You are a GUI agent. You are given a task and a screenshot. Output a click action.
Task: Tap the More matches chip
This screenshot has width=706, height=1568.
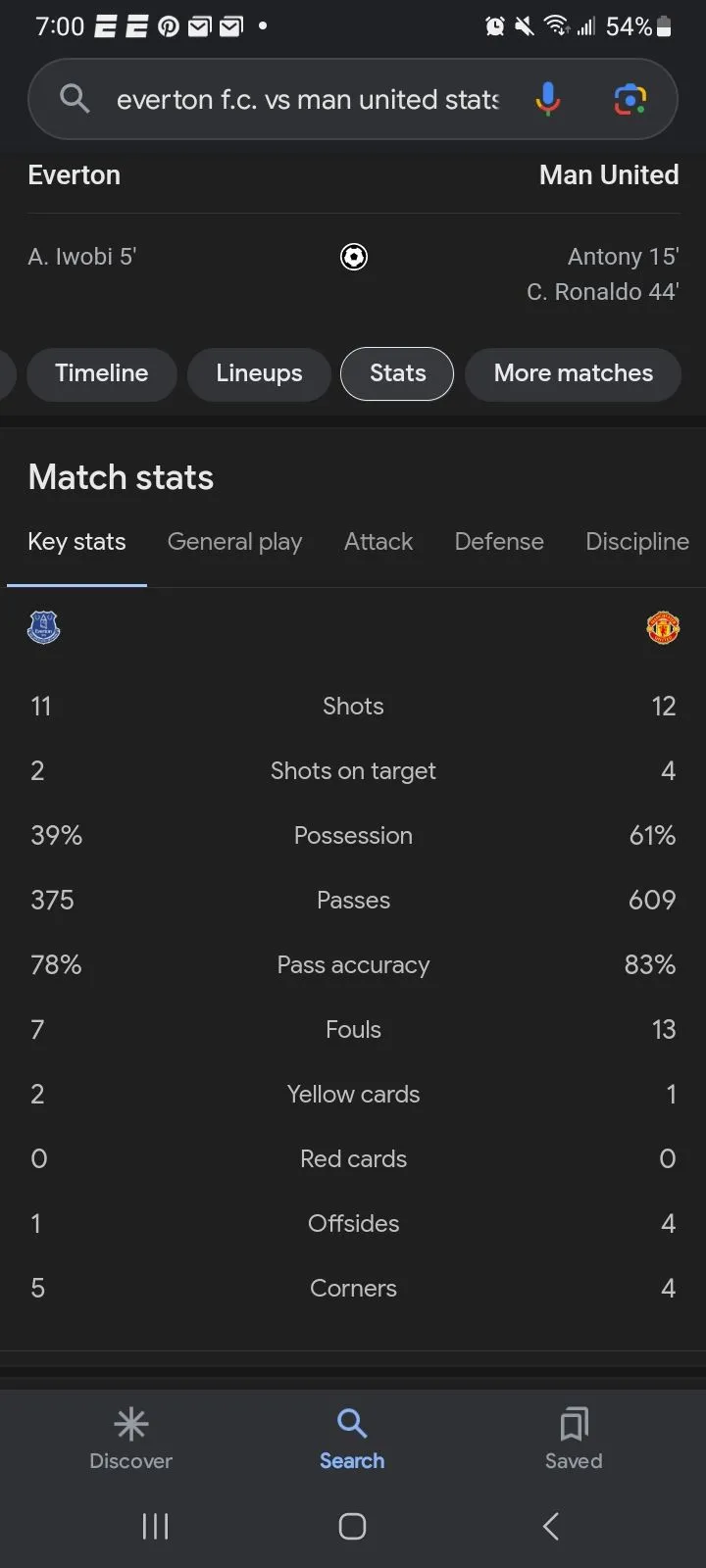573,373
